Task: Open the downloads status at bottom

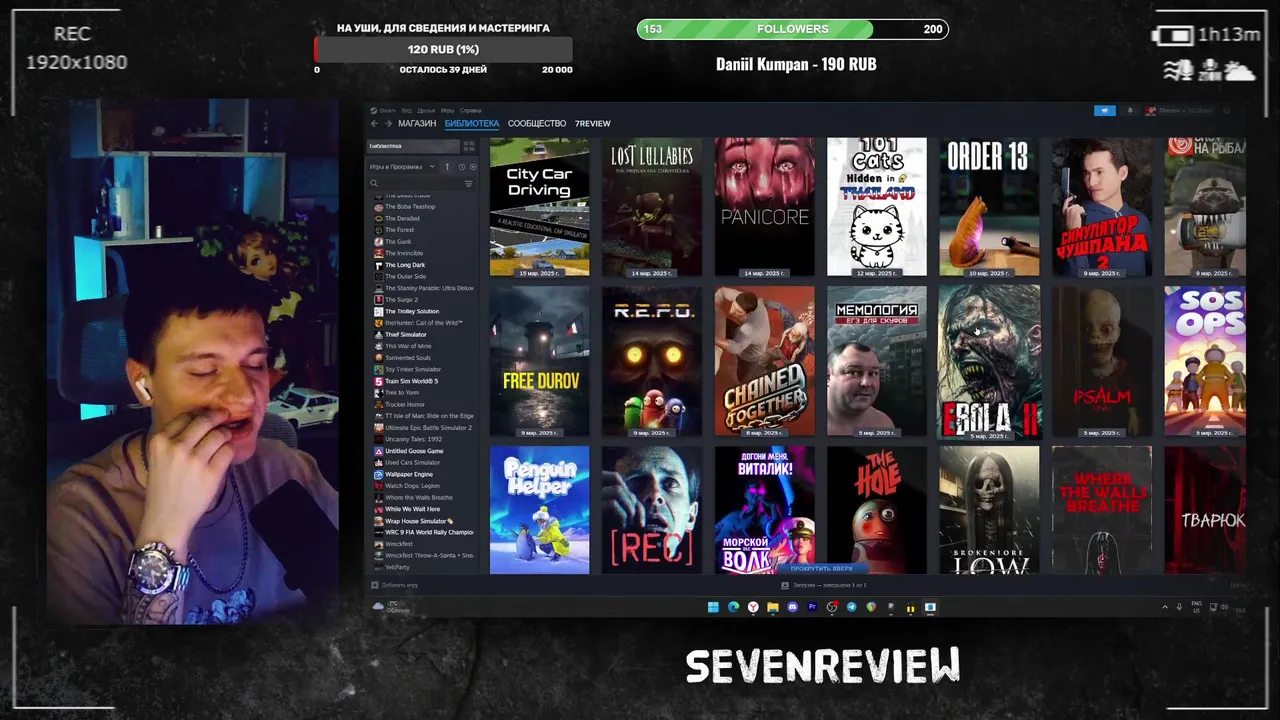Action: 825,585
